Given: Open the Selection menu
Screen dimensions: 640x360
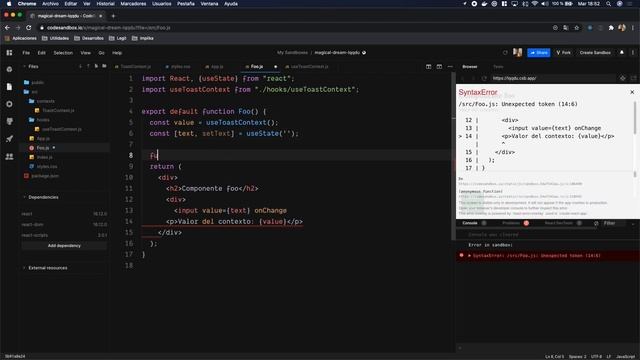Looking at the screenshot, I should pos(63,53).
